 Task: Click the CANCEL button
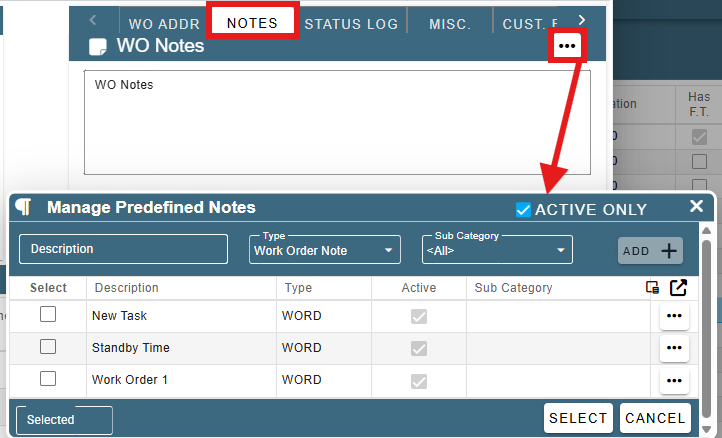coord(655,418)
